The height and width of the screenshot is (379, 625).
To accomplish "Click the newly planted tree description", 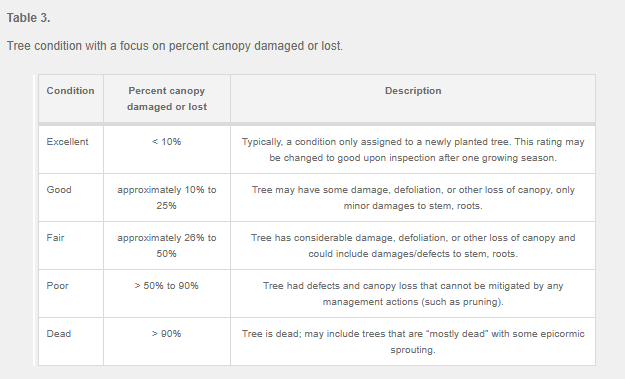I will tap(413, 150).
